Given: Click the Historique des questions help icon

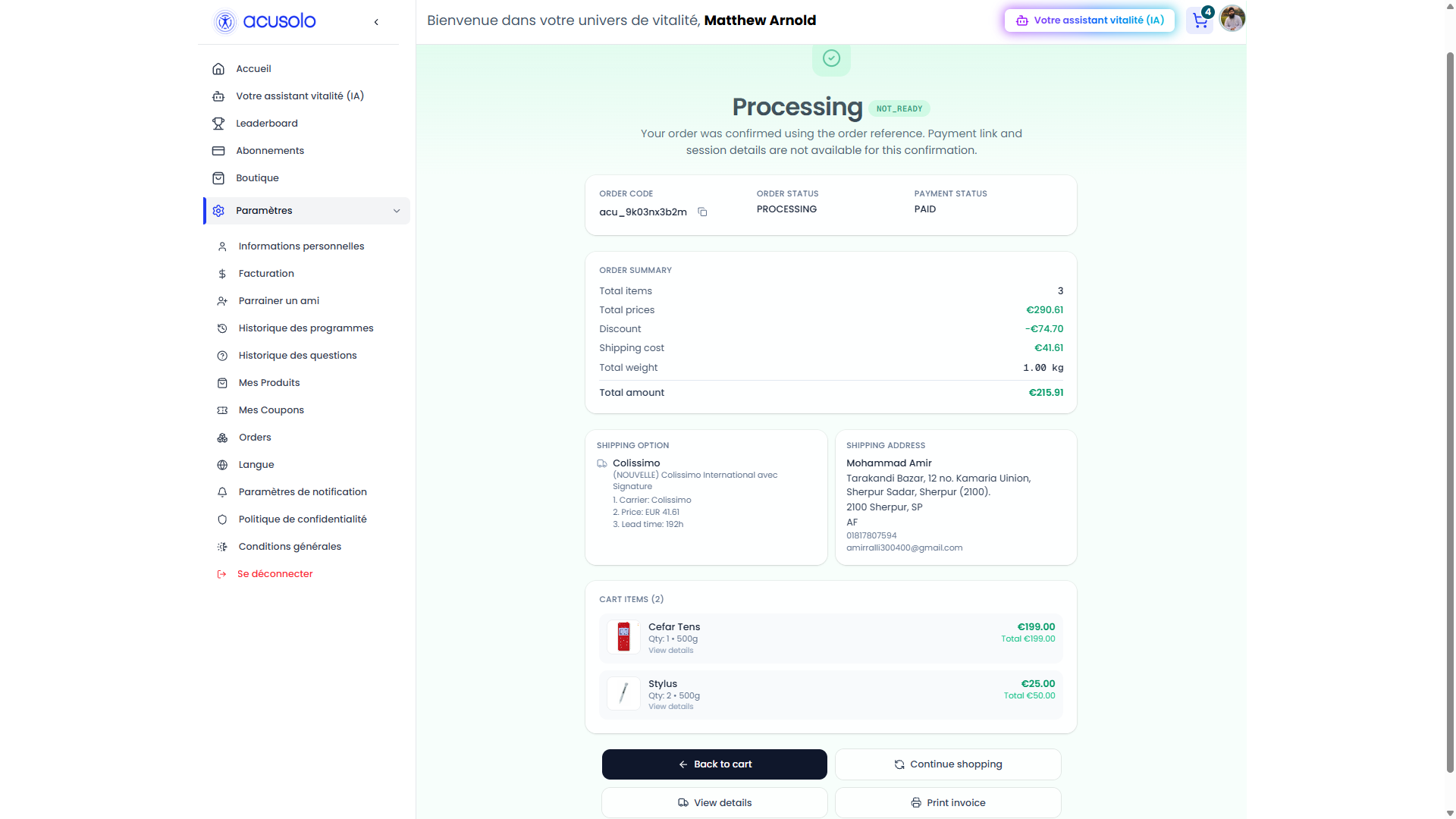Looking at the screenshot, I should 222,356.
